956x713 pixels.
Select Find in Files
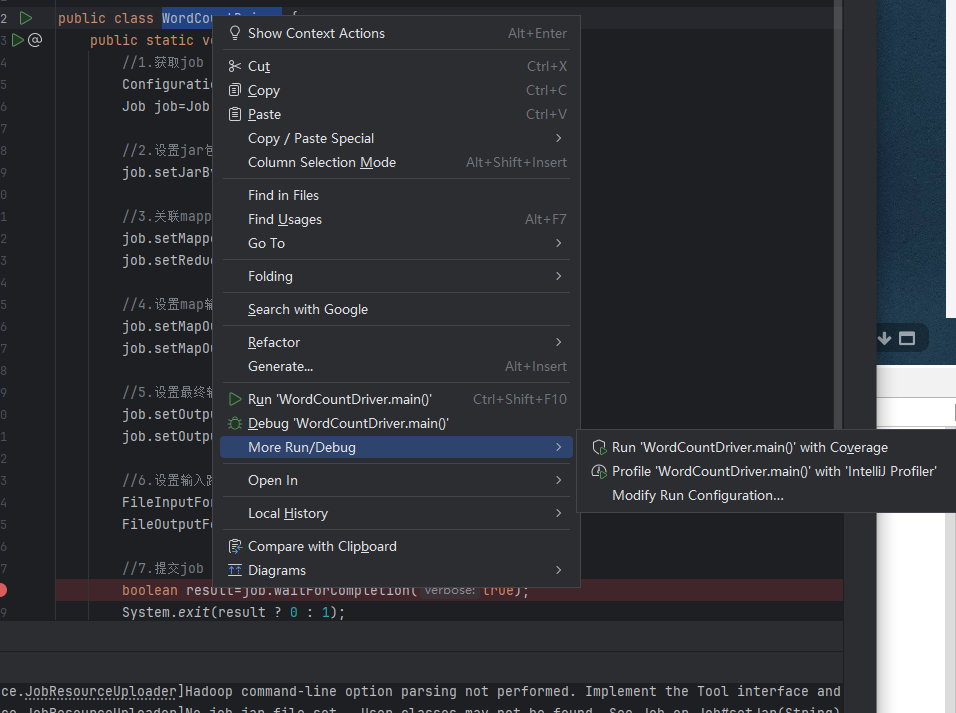tap(396, 195)
